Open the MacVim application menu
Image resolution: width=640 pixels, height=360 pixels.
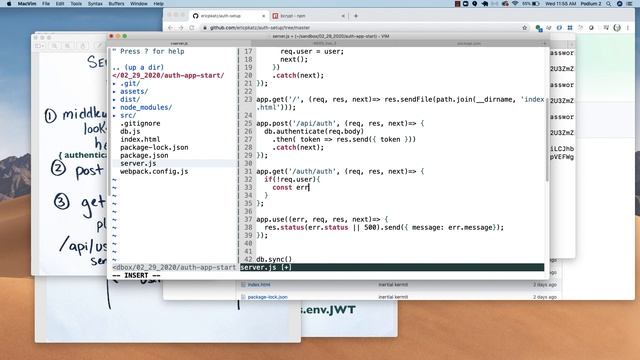coord(27,4)
